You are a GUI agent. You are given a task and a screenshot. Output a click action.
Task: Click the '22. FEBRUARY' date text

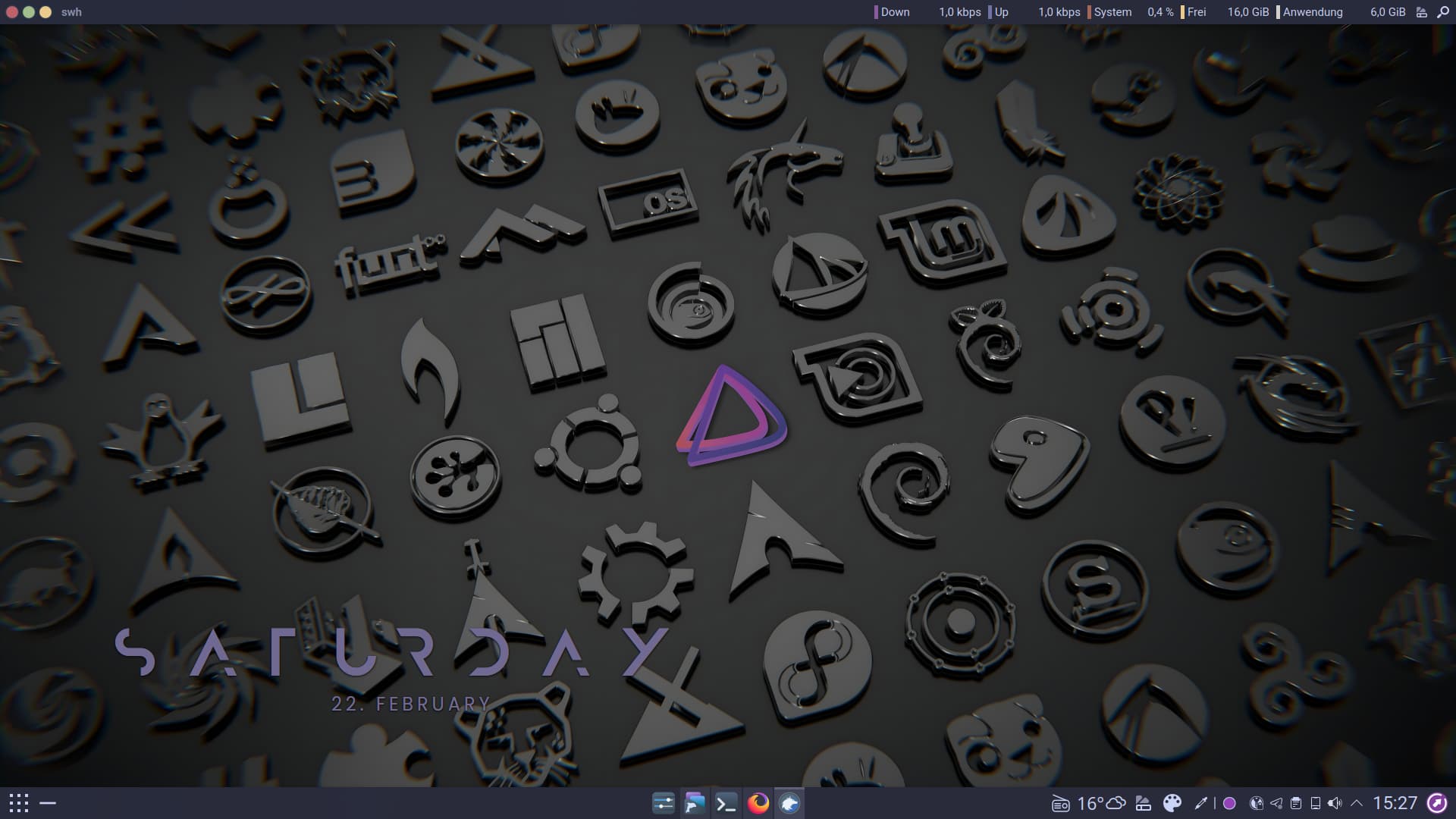pyautogui.click(x=411, y=704)
